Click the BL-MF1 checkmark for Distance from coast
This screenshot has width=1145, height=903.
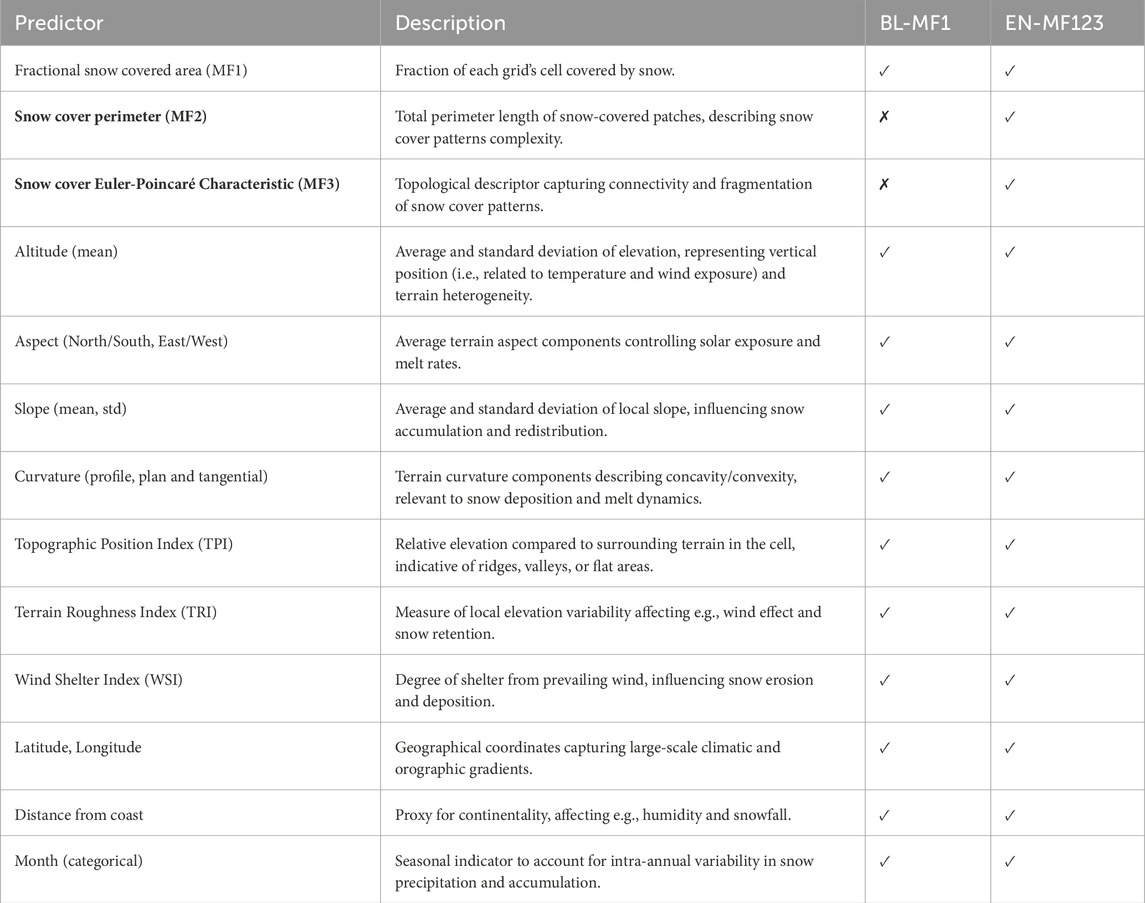(885, 815)
